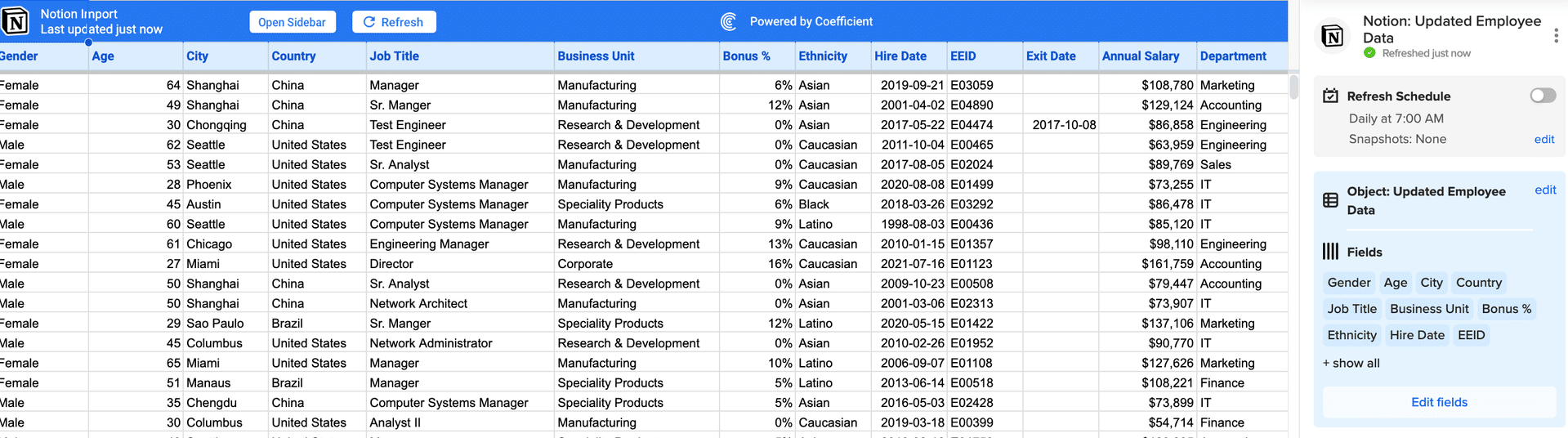The width and height of the screenshot is (1568, 438).
Task: Select the Network Architect cell
Action: point(460,304)
